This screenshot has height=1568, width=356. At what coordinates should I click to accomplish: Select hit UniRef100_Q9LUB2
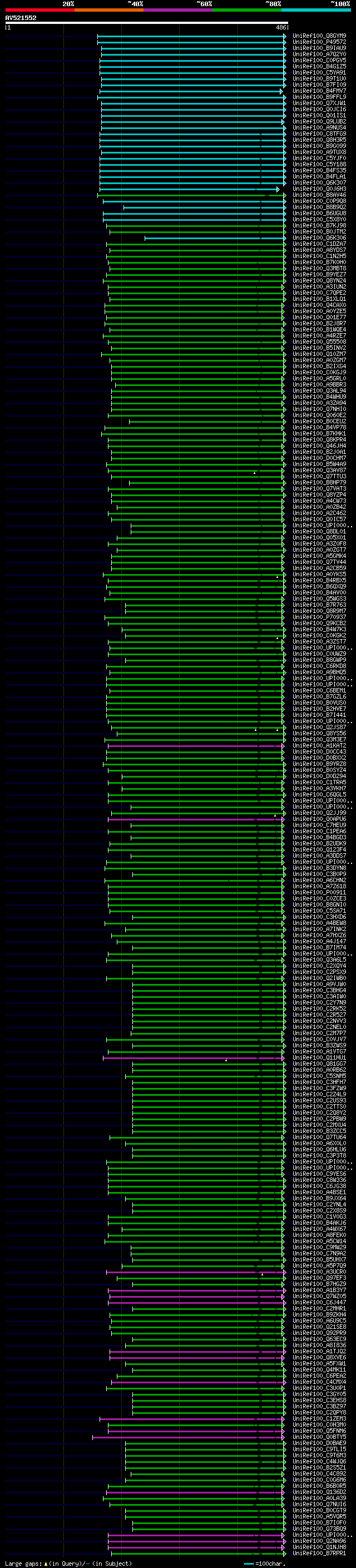click(x=319, y=122)
